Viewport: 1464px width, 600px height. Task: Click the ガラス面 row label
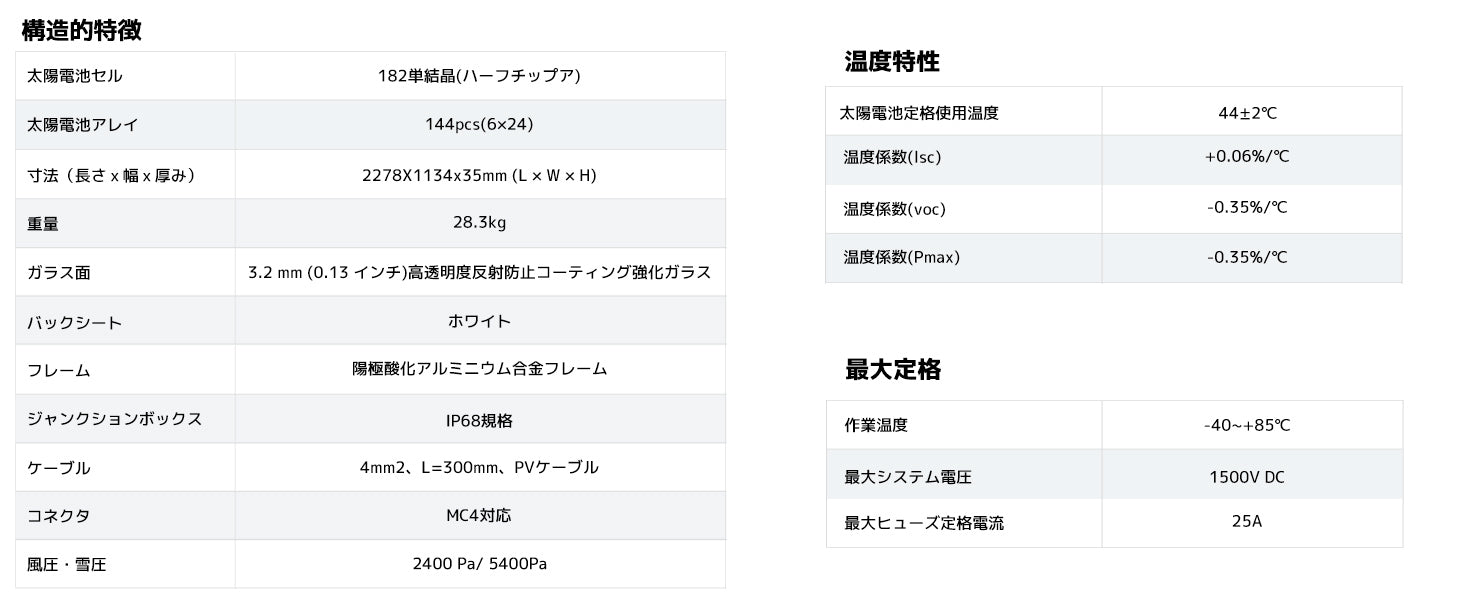tap(59, 272)
